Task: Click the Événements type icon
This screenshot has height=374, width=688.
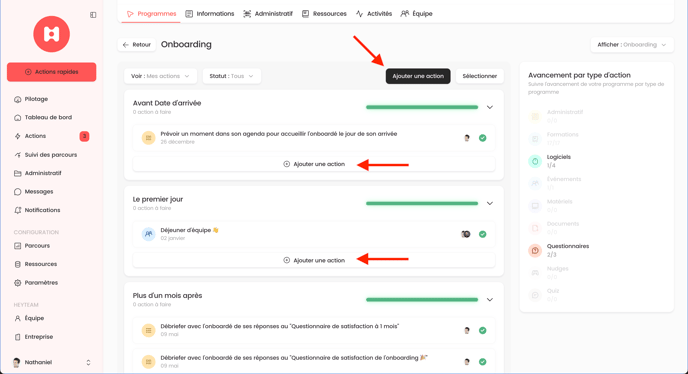Action: click(x=535, y=183)
